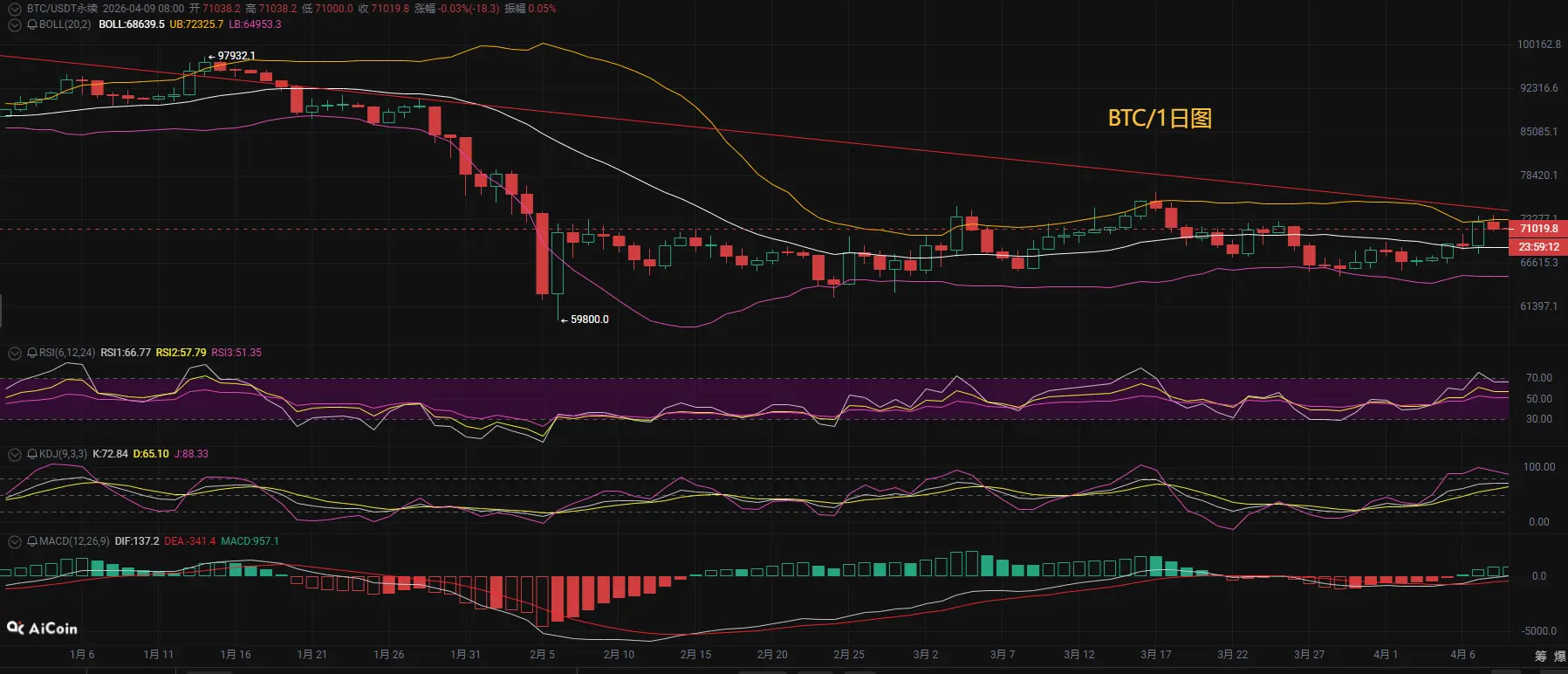The image size is (1568, 674).
Task: Click the current price tag 71019.8
Action: (1538, 229)
